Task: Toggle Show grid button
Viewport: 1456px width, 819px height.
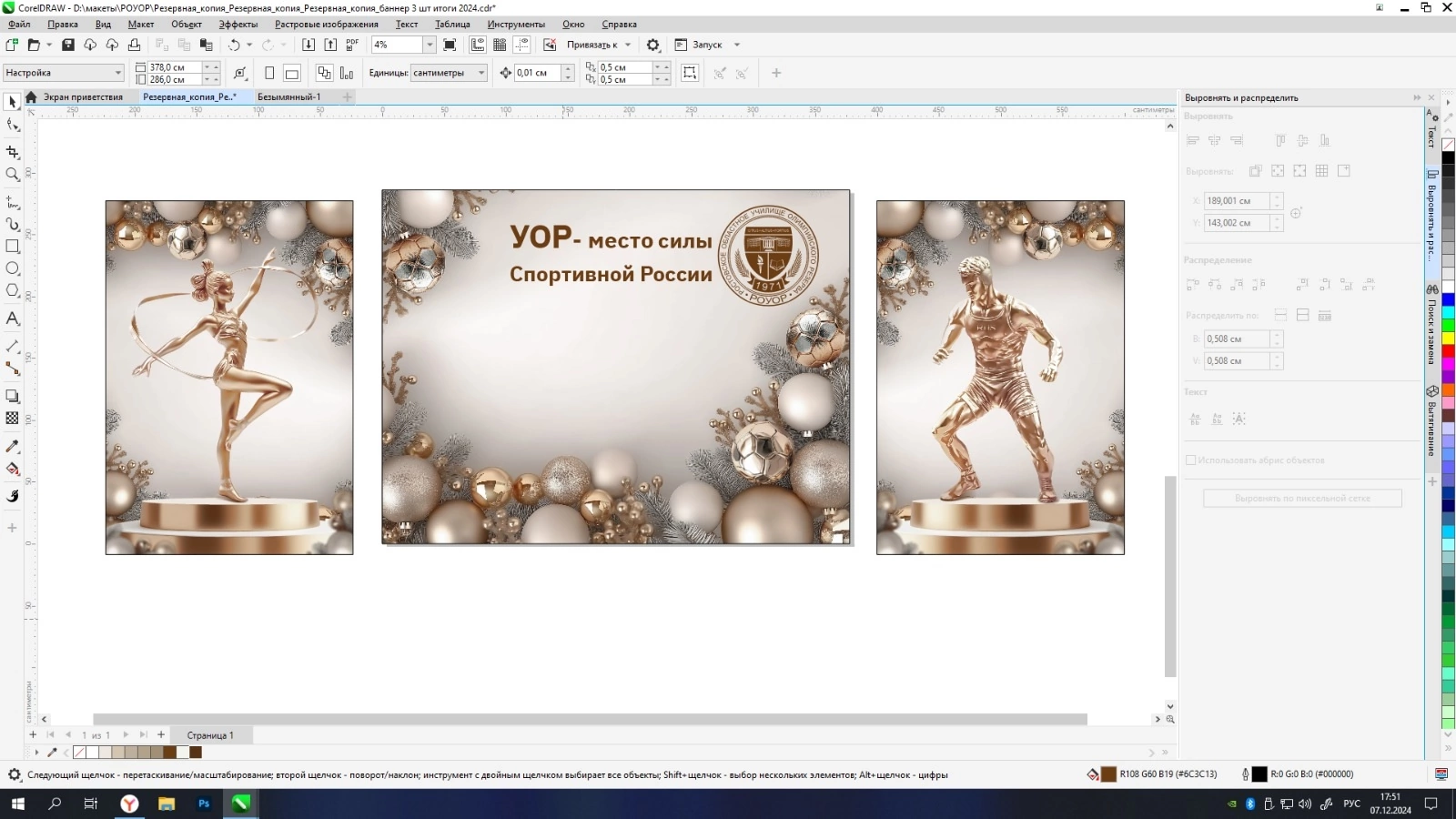Action: tap(500, 45)
